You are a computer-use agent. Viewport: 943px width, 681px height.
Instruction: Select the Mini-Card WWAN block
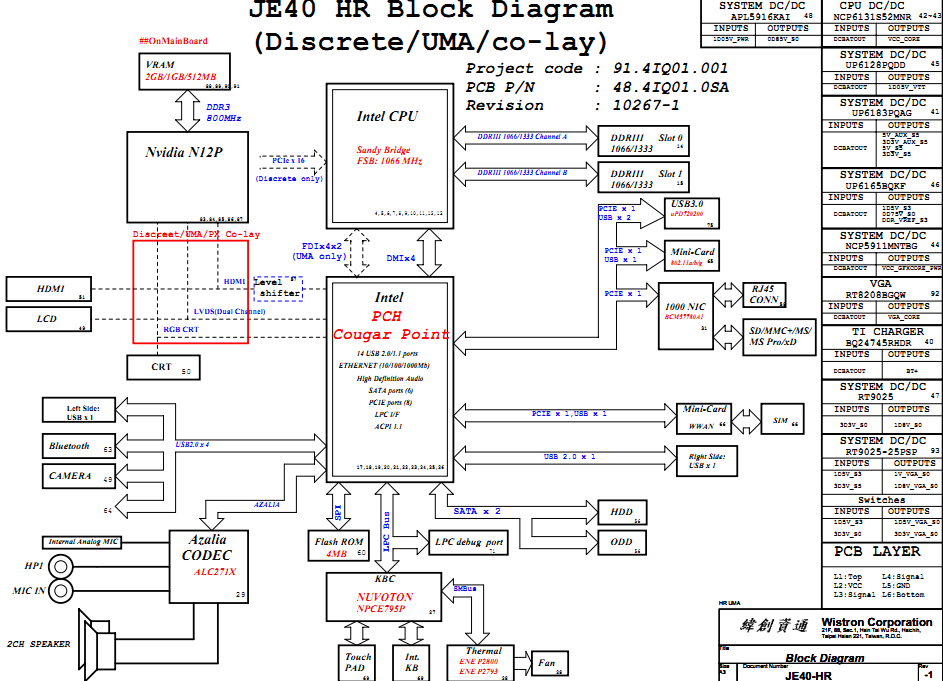coord(704,418)
